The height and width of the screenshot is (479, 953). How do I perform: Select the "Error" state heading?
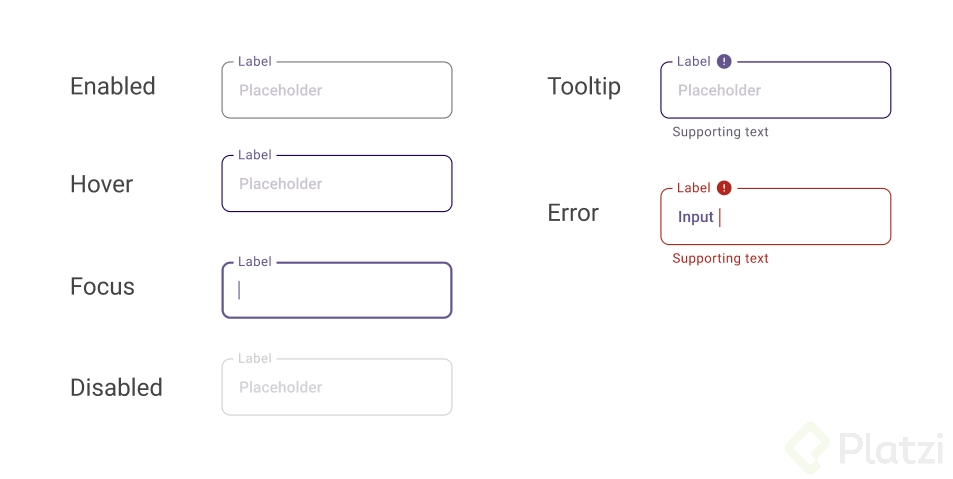click(x=573, y=213)
